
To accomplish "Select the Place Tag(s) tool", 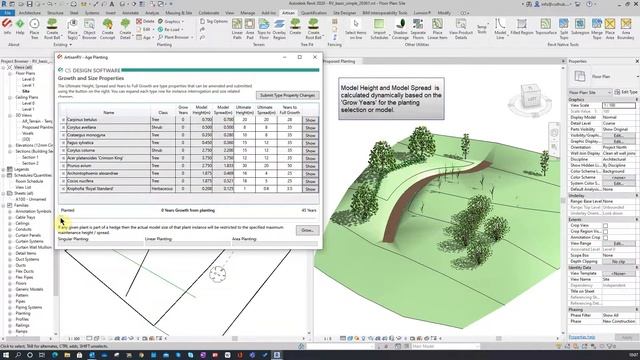I will [73, 29].
